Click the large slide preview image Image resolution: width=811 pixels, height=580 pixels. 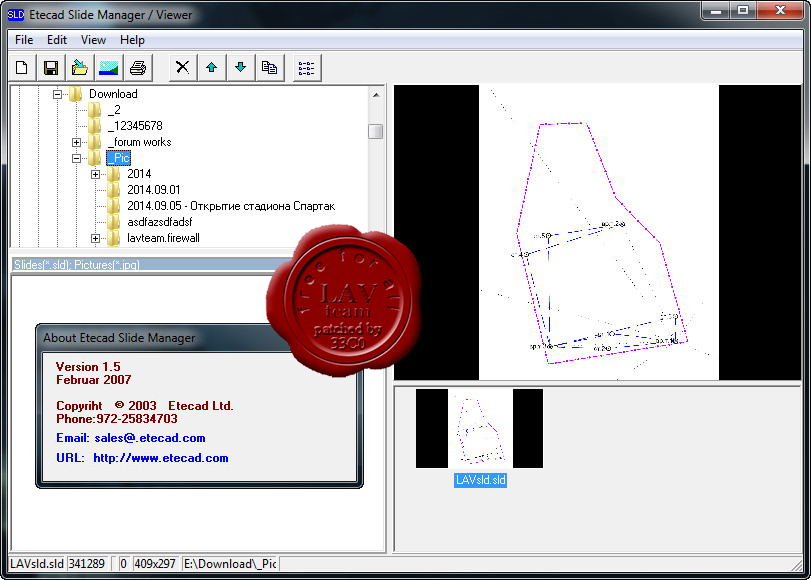coord(598,232)
